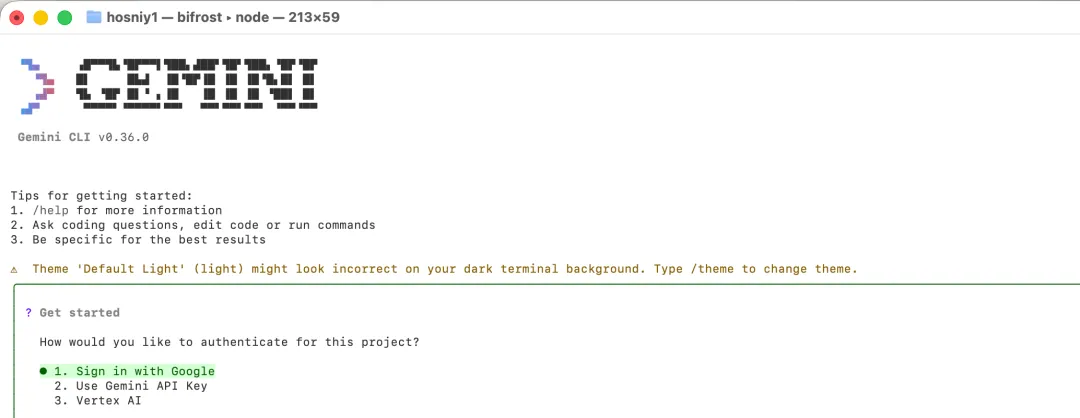Click the Gemini CLI v0.36.0 version text
1080x418 pixels.
coord(83,137)
